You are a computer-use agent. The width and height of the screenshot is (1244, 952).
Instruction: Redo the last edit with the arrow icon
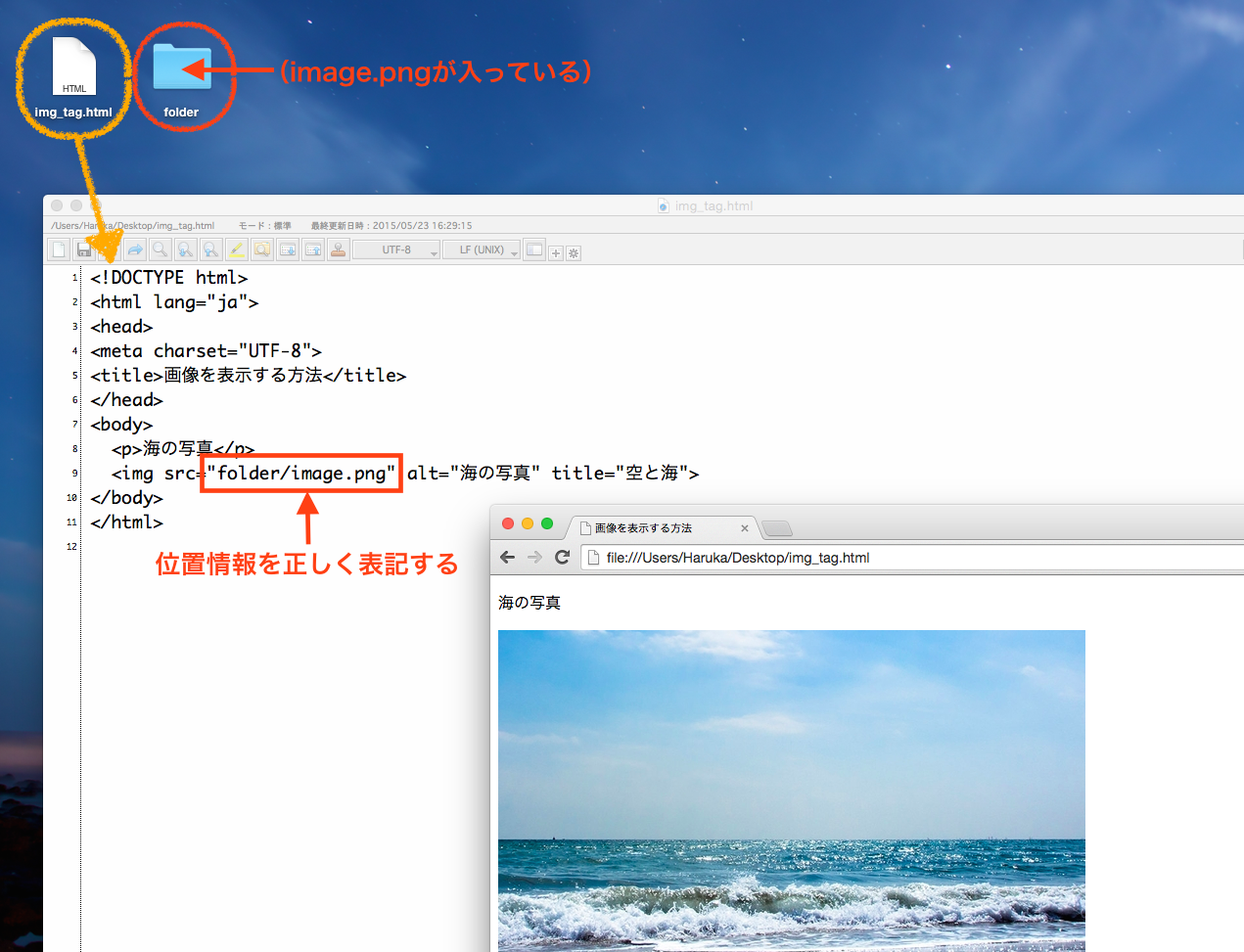(136, 249)
